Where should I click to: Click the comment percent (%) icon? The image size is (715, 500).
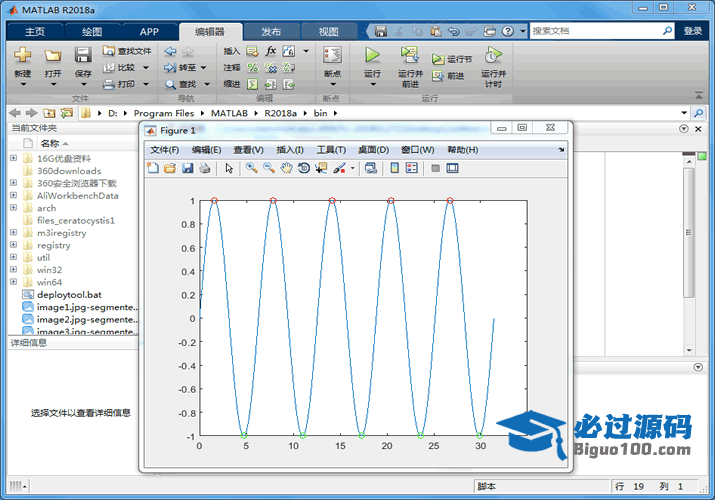pos(252,68)
